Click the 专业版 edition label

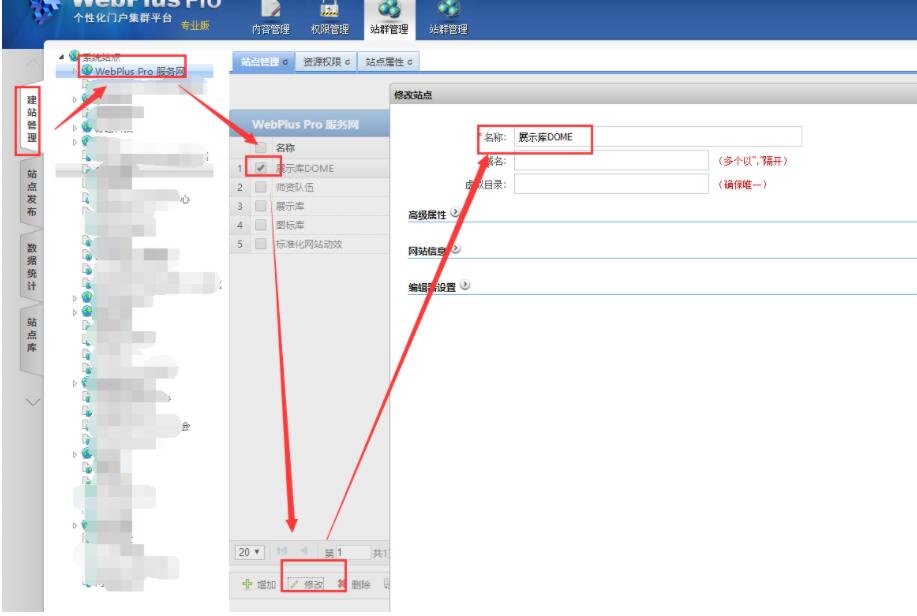point(195,25)
